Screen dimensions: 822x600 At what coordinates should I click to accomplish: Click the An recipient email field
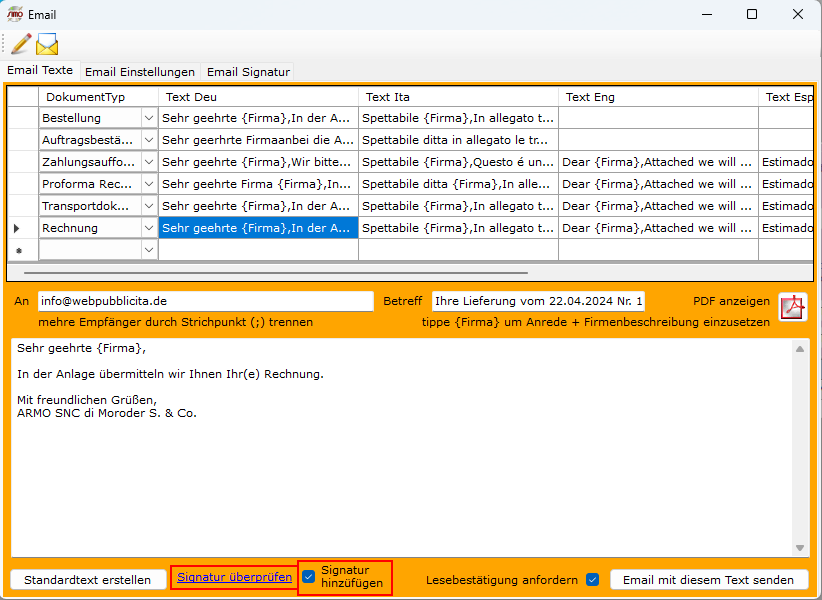[x=205, y=301]
